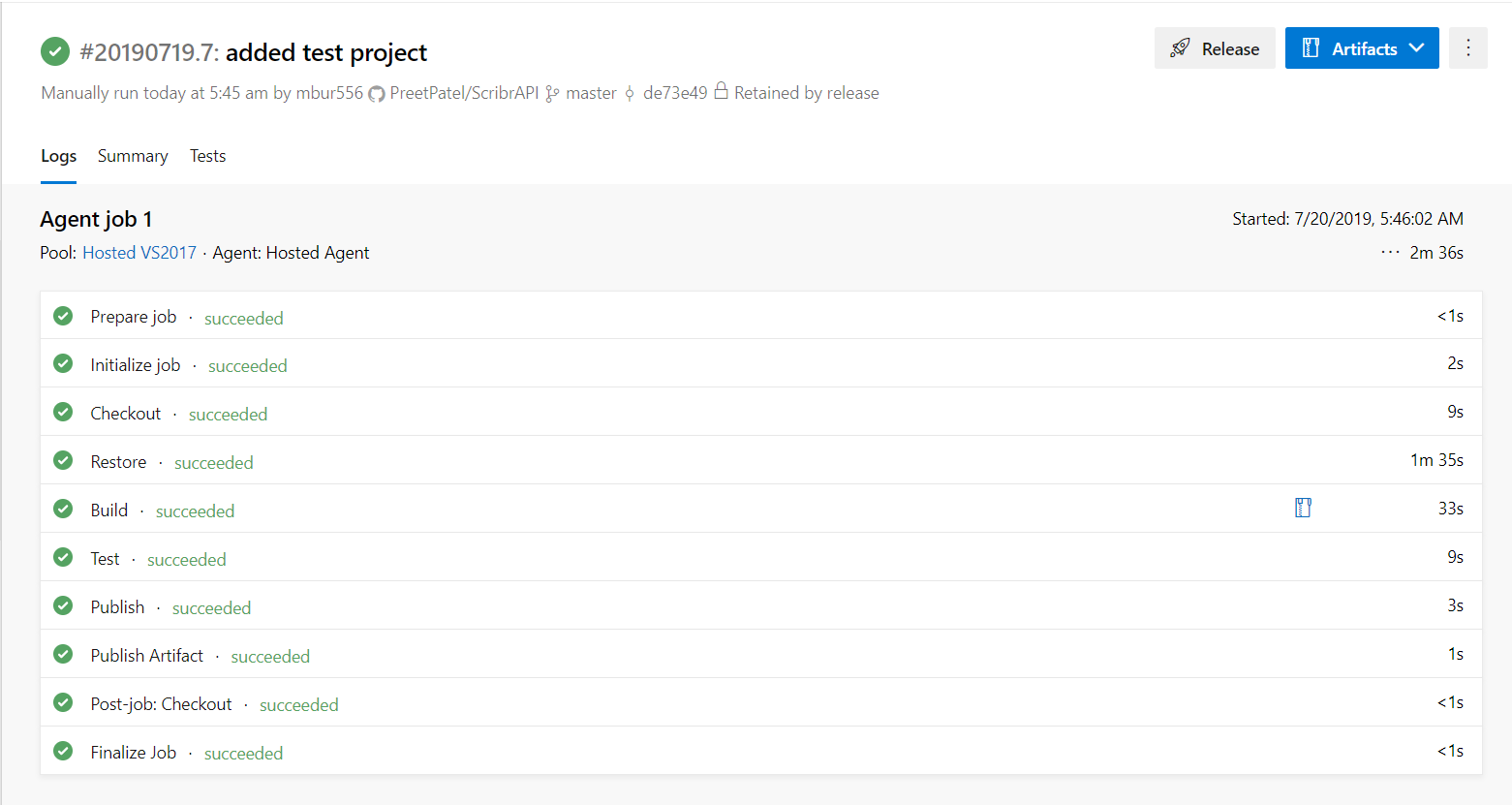Switch to the Tests tab
This screenshot has height=805, width=1512.
click(207, 156)
